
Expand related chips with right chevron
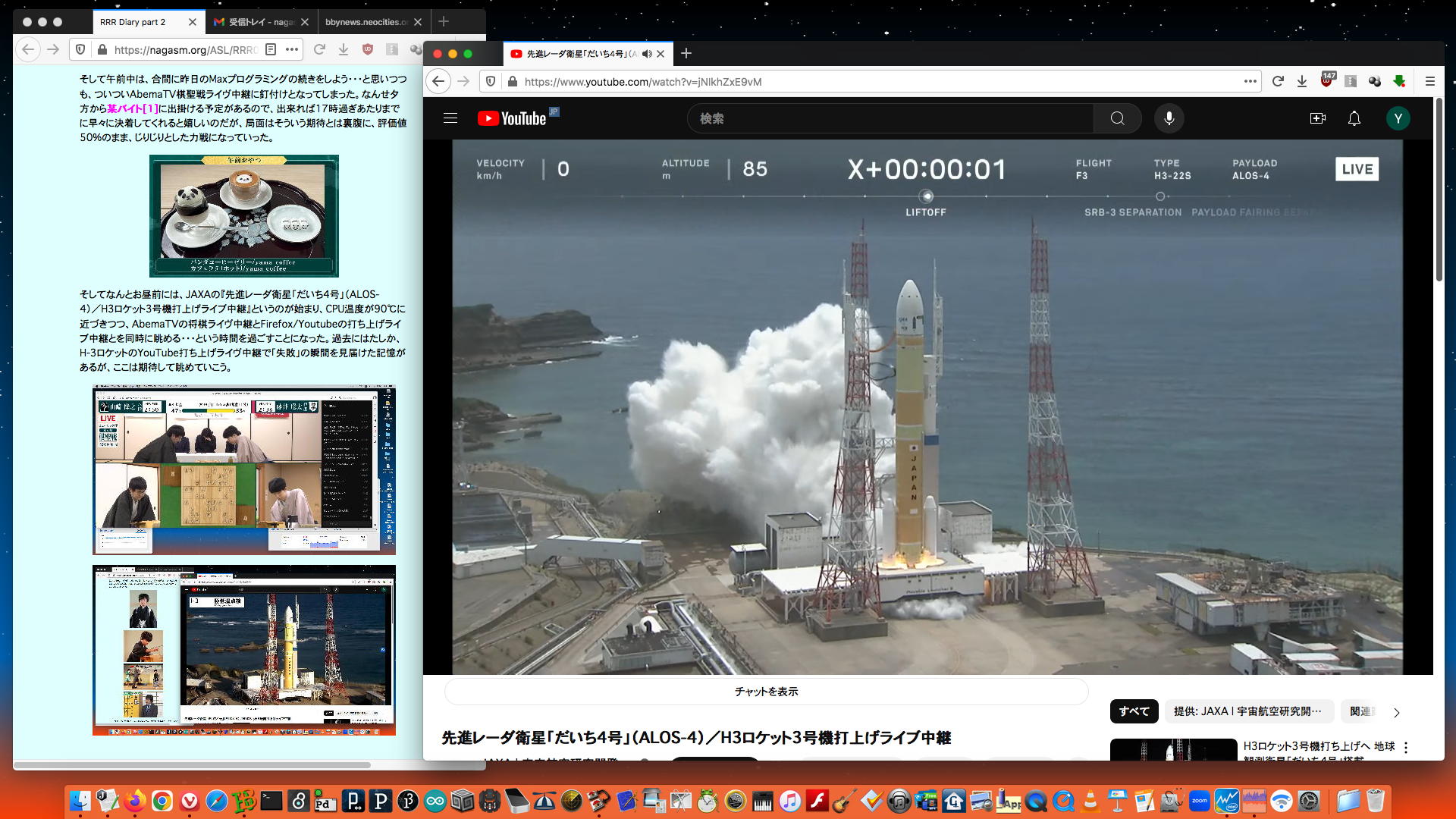pyautogui.click(x=1396, y=712)
